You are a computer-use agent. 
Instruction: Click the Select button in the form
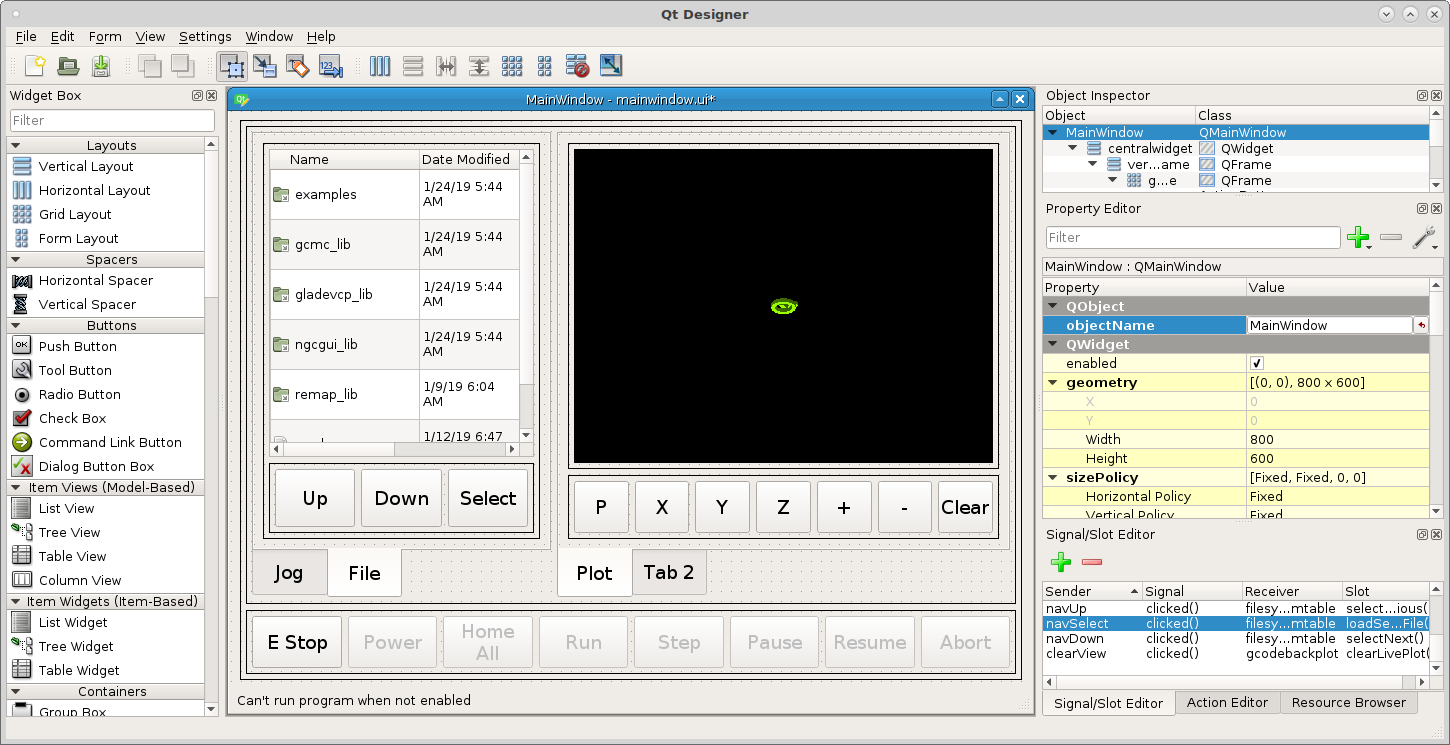coord(488,498)
